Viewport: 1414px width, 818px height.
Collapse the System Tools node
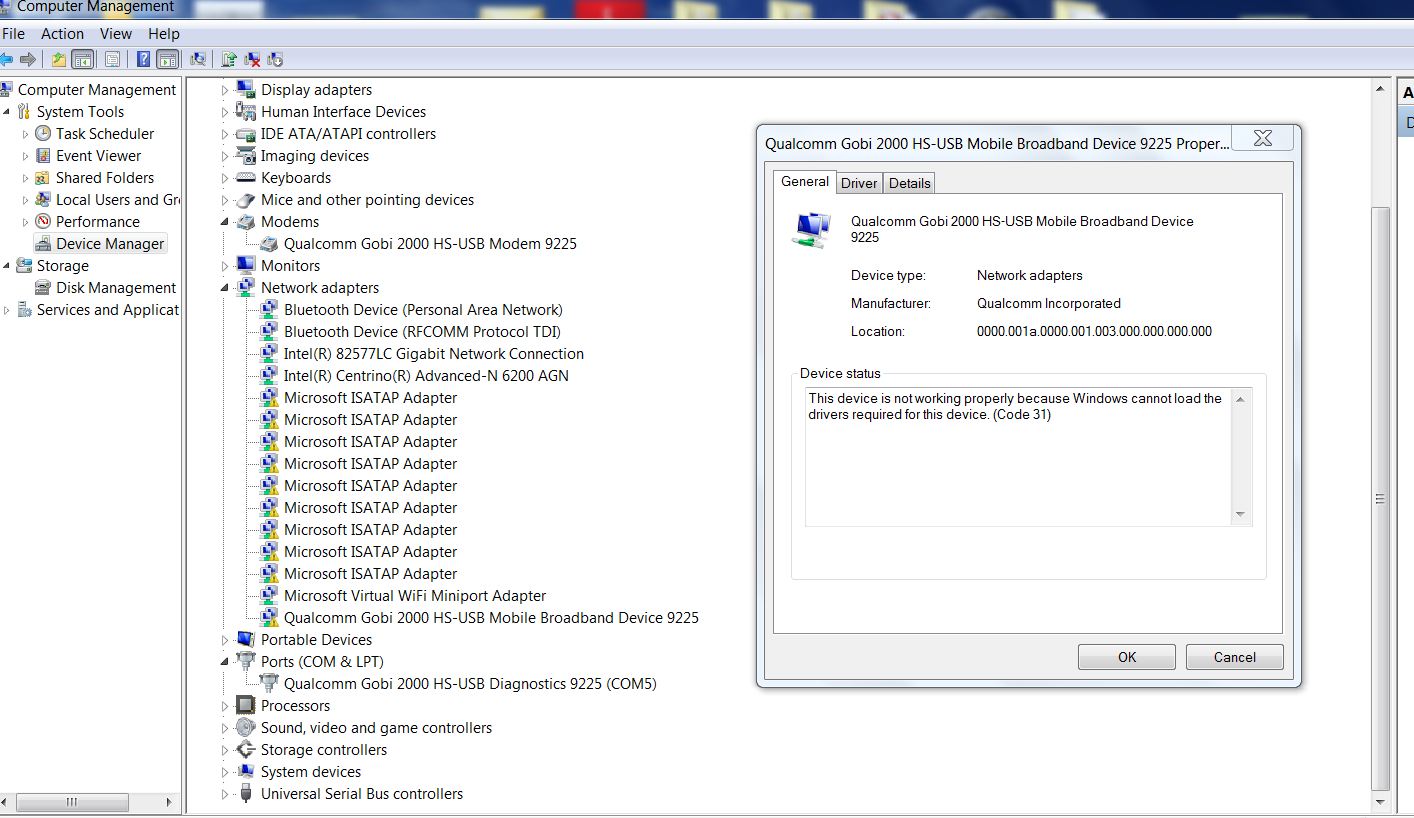pyautogui.click(x=7, y=111)
